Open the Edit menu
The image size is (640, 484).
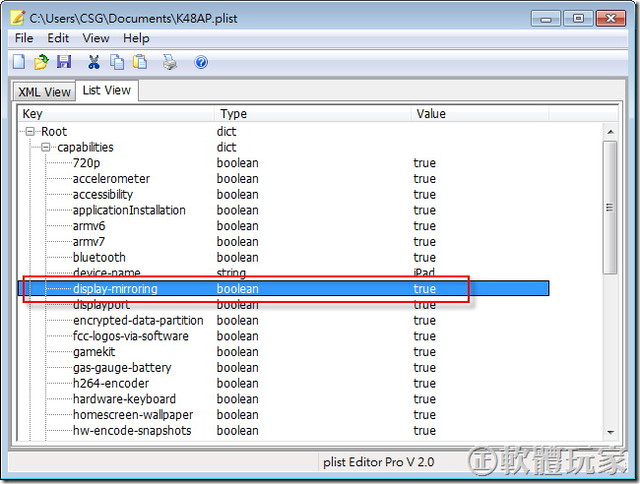[58, 38]
